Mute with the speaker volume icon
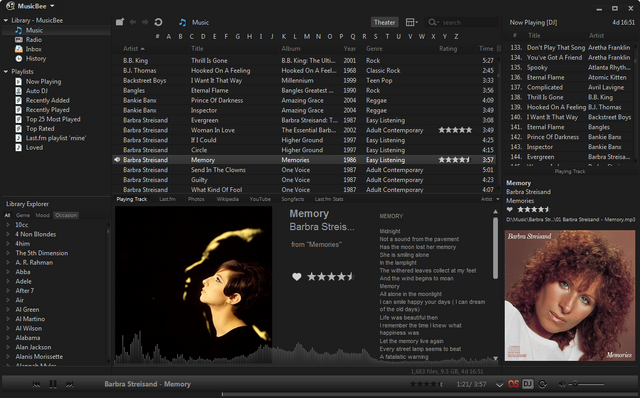The height and width of the screenshot is (398, 640). pyautogui.click(x=562, y=384)
